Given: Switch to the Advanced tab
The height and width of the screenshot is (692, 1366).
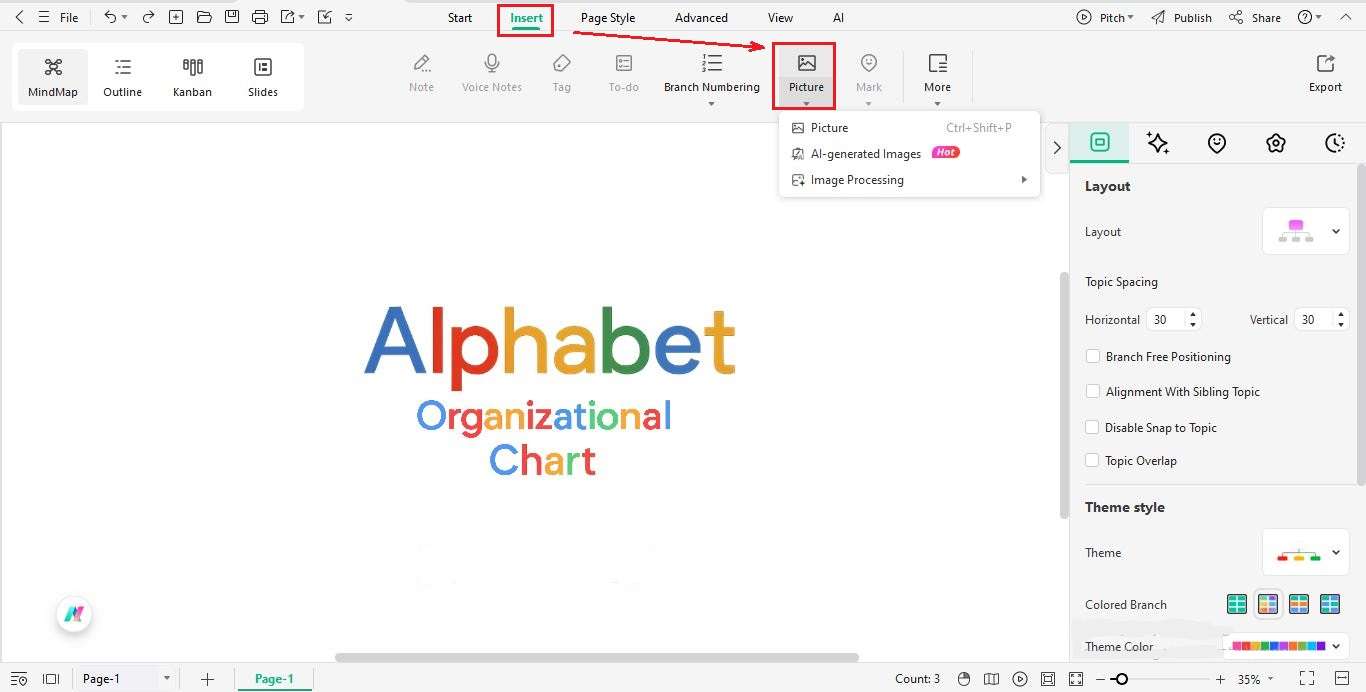Looking at the screenshot, I should [701, 18].
